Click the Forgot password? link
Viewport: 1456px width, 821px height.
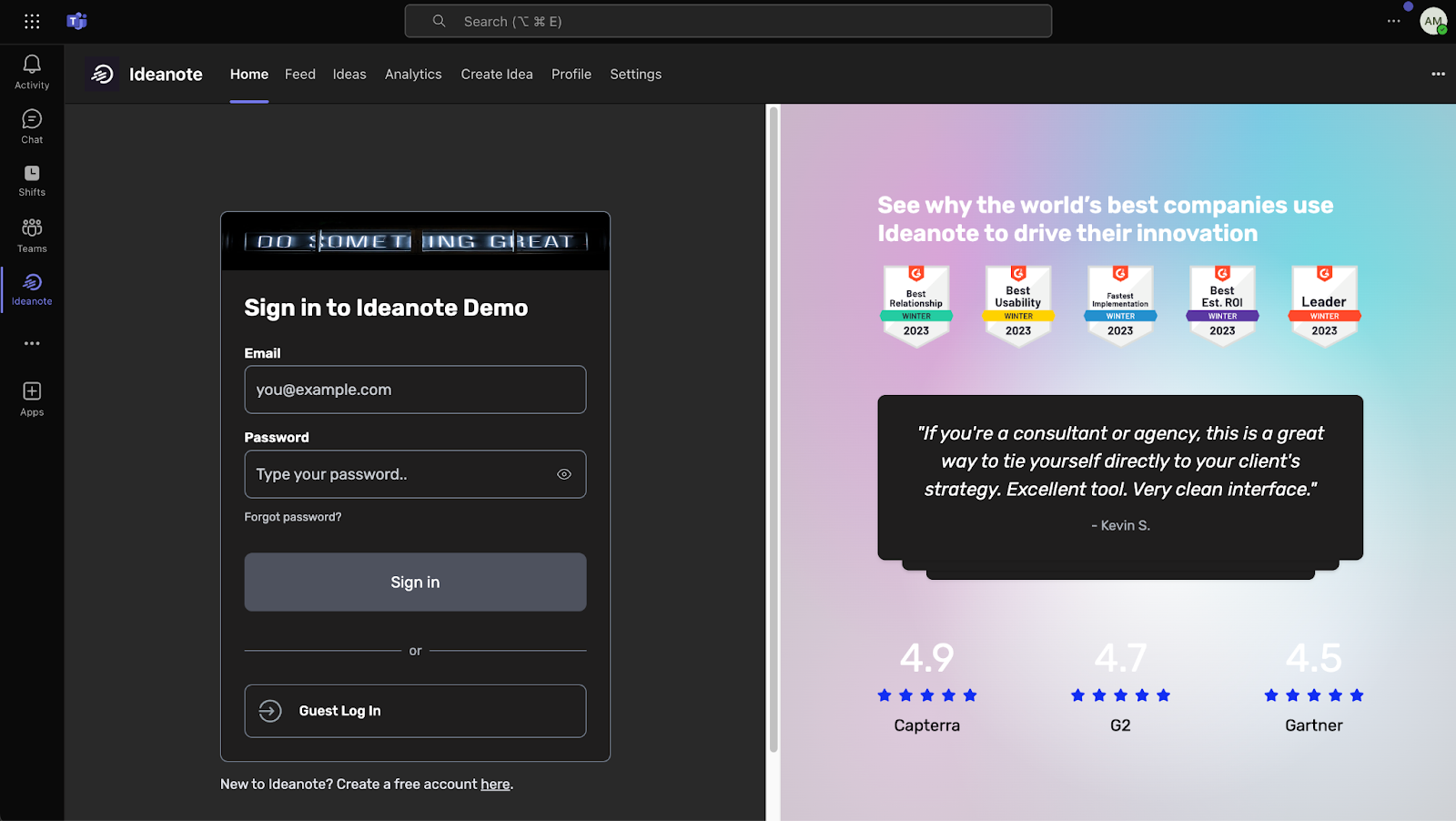[x=293, y=517]
